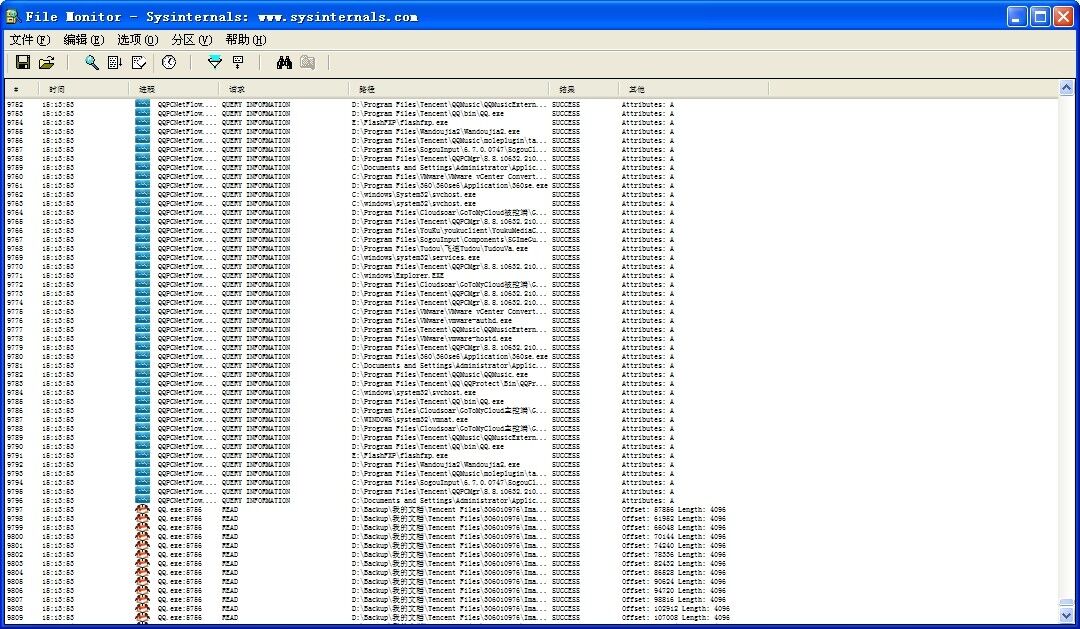Click READ on the Offset 82432 row
The image size is (1080, 629).
[230, 564]
